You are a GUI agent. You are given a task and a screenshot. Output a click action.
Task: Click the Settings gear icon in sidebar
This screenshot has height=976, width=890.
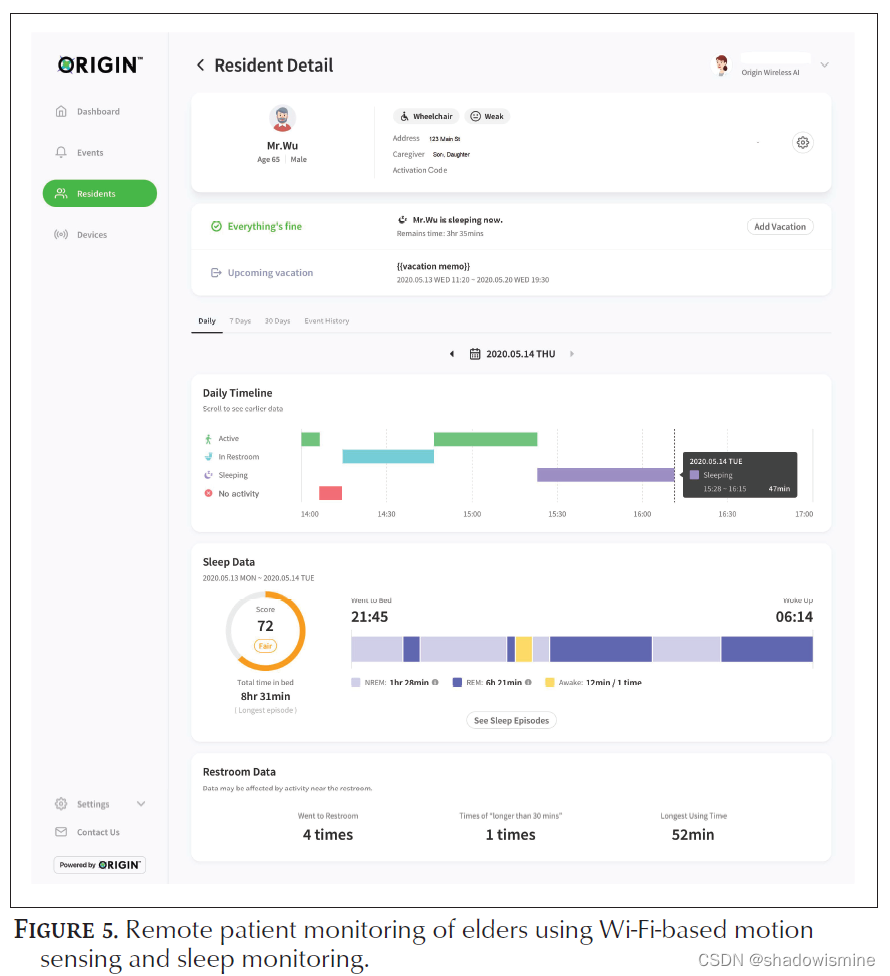tap(61, 804)
